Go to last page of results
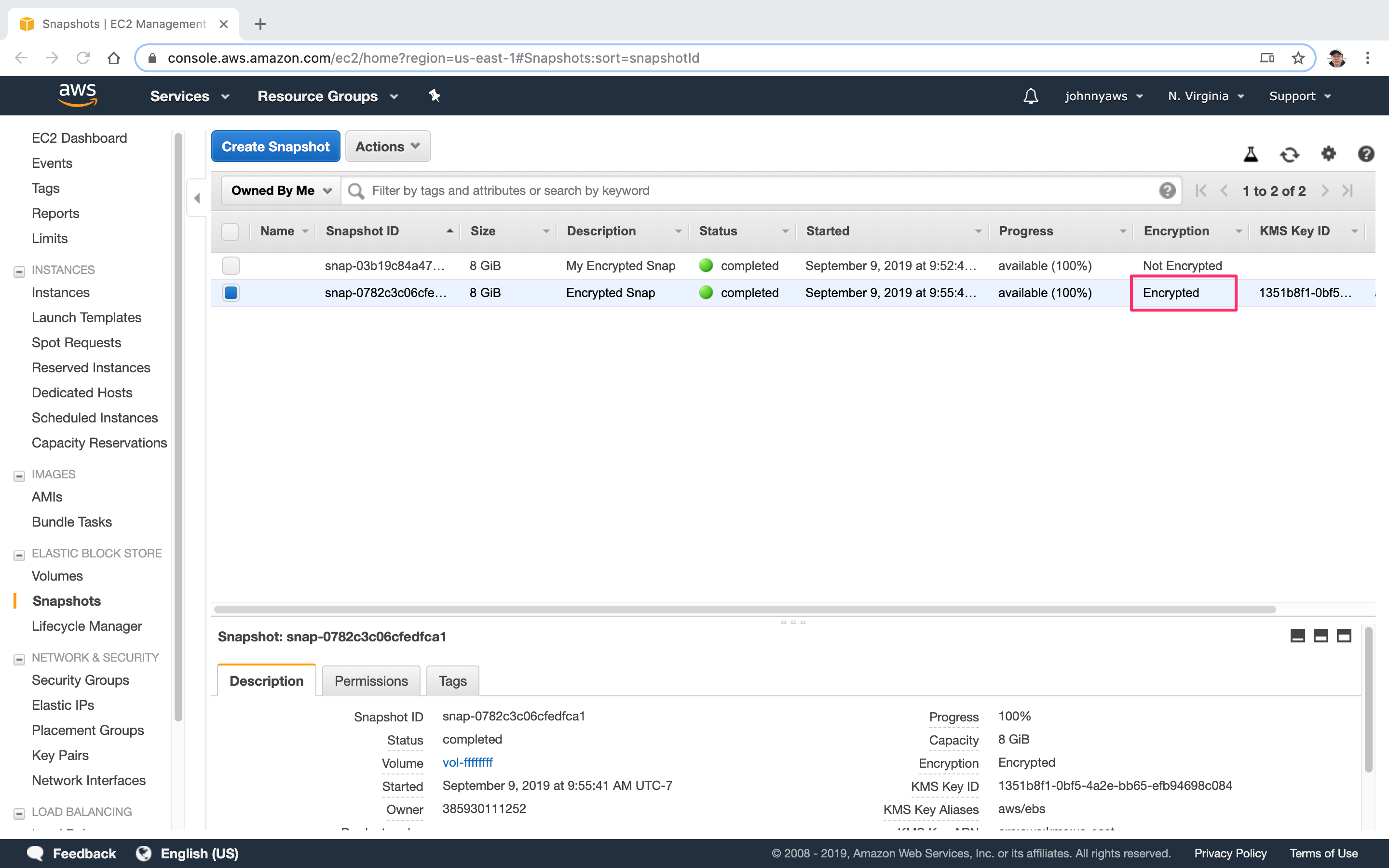1389x868 pixels. [x=1348, y=190]
